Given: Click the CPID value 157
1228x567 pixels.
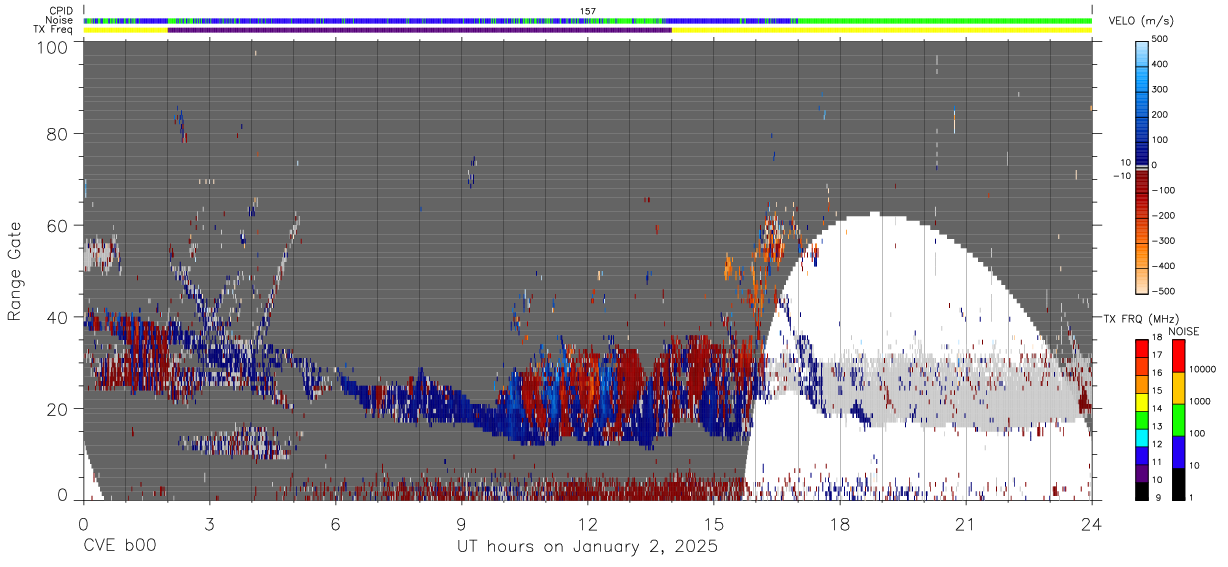Looking at the screenshot, I should [x=588, y=11].
